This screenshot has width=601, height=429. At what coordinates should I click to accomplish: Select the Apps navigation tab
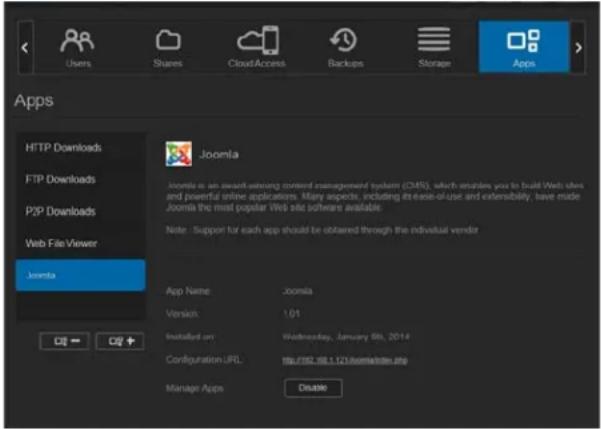click(524, 47)
